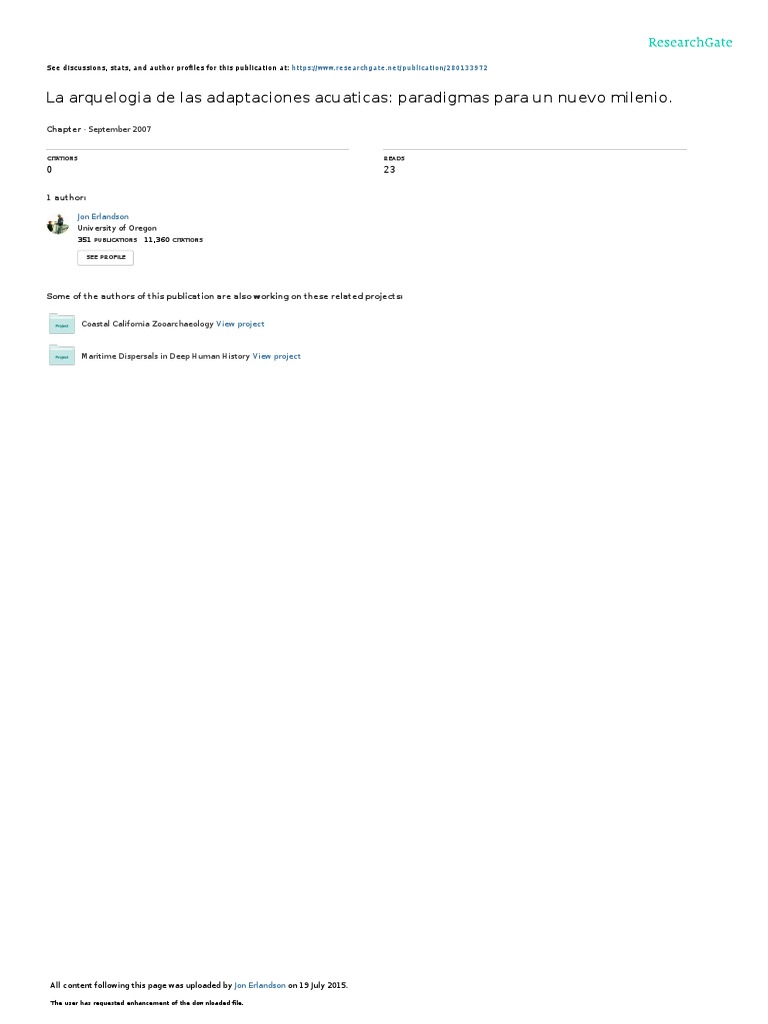
Task: Click the SEE PROFILE button
Action: pos(105,257)
